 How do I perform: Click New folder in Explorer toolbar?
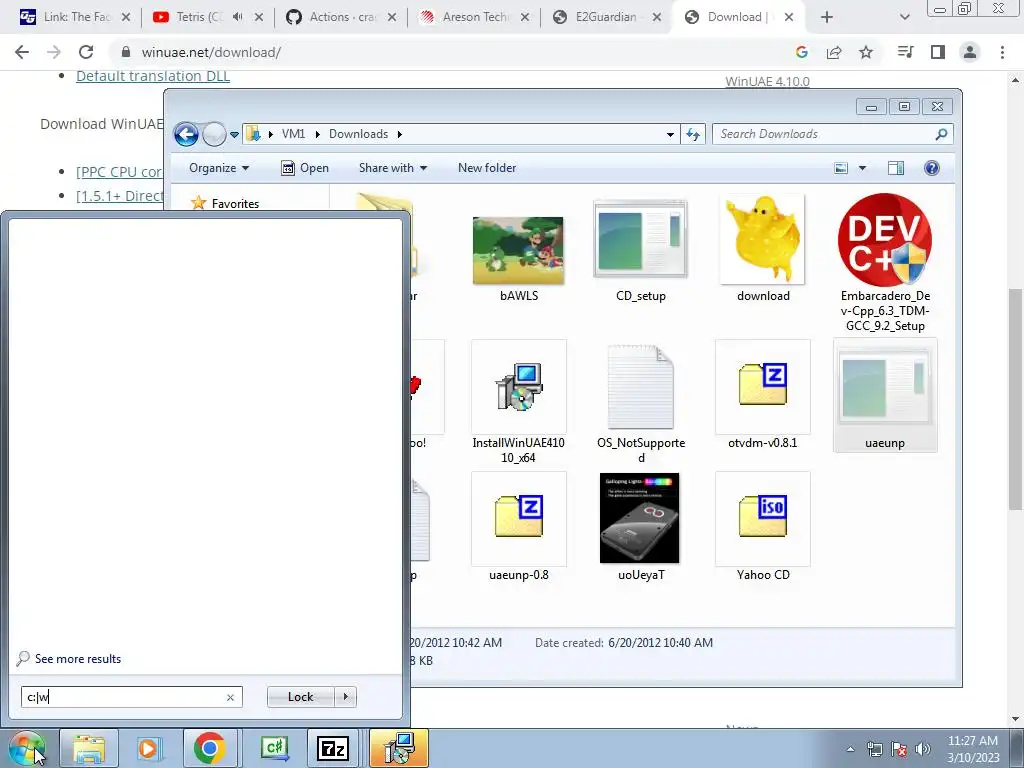487,168
